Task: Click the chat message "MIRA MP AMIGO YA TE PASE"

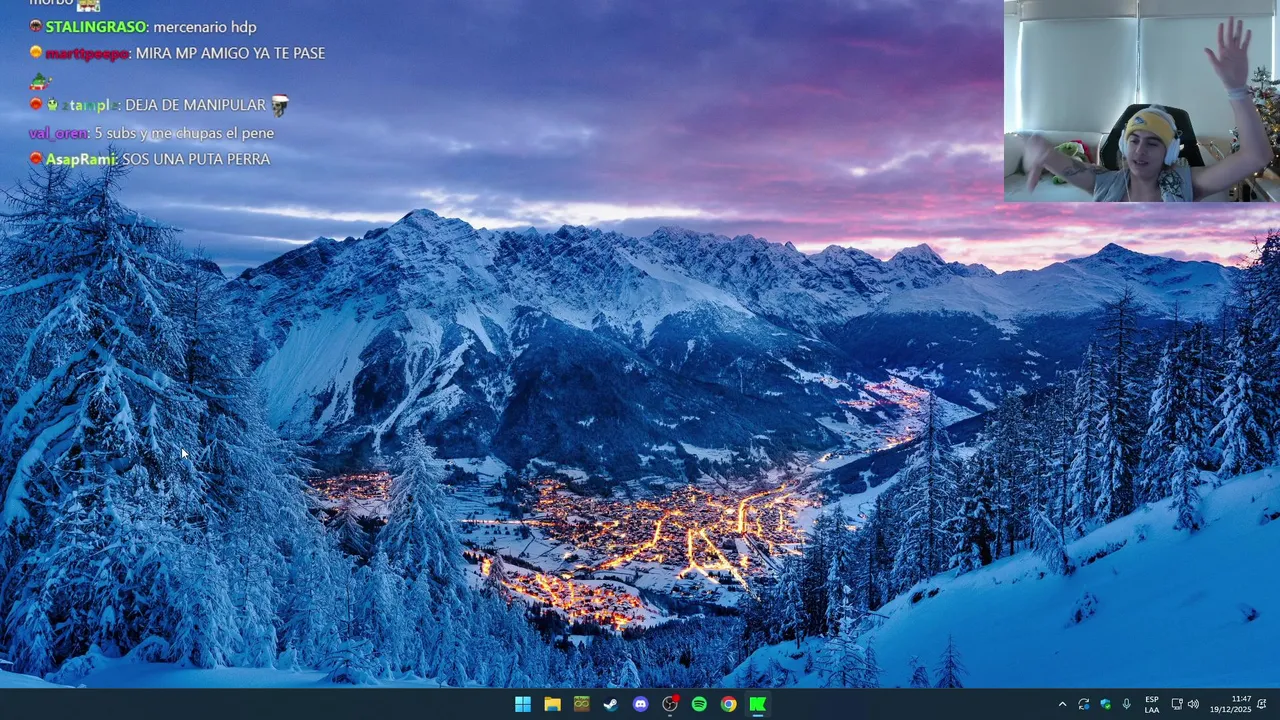Action: [x=230, y=53]
